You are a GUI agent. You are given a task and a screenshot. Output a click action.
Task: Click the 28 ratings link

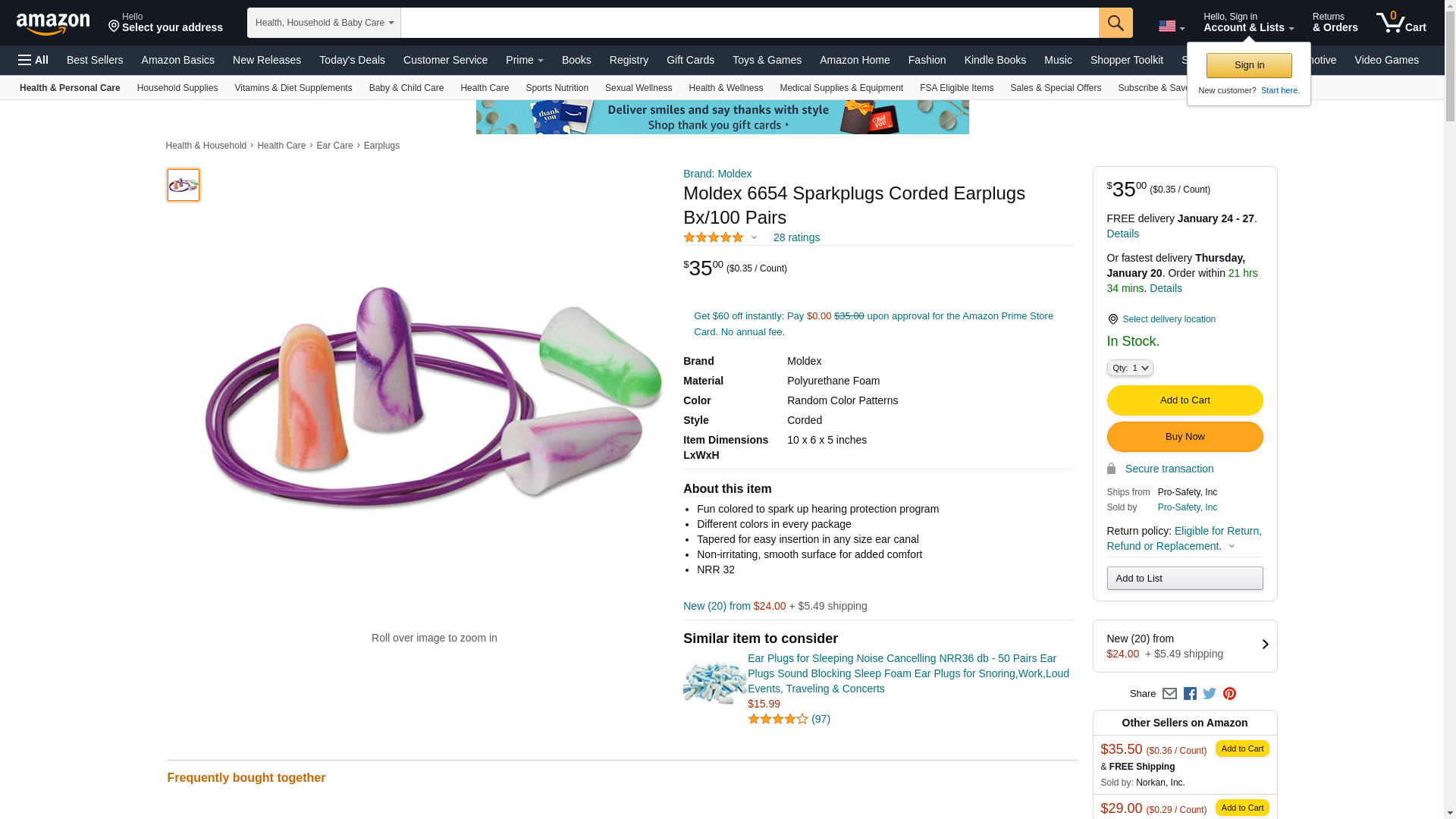(796, 237)
